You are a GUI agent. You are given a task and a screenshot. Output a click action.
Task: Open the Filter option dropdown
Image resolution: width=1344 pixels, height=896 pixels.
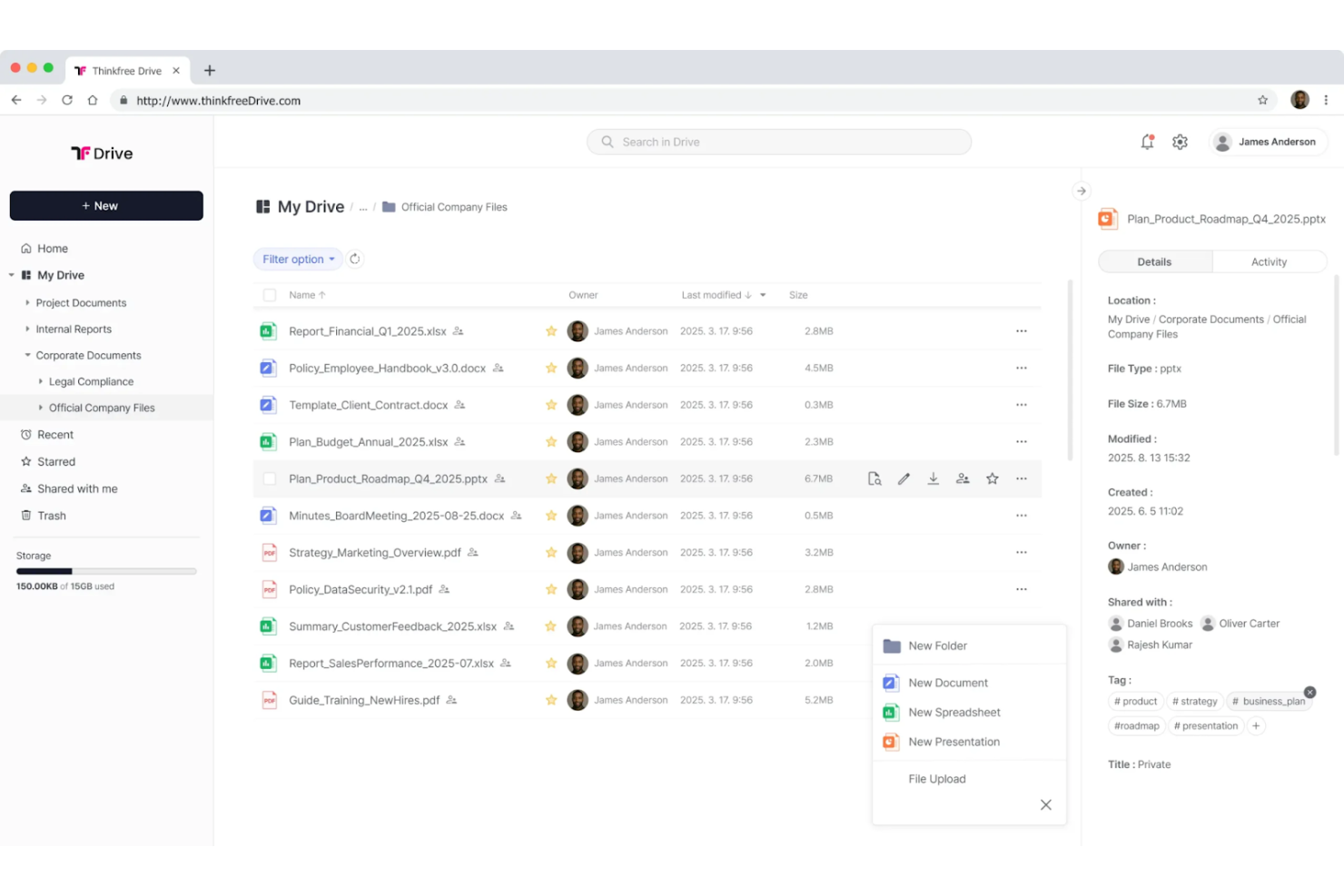298,259
